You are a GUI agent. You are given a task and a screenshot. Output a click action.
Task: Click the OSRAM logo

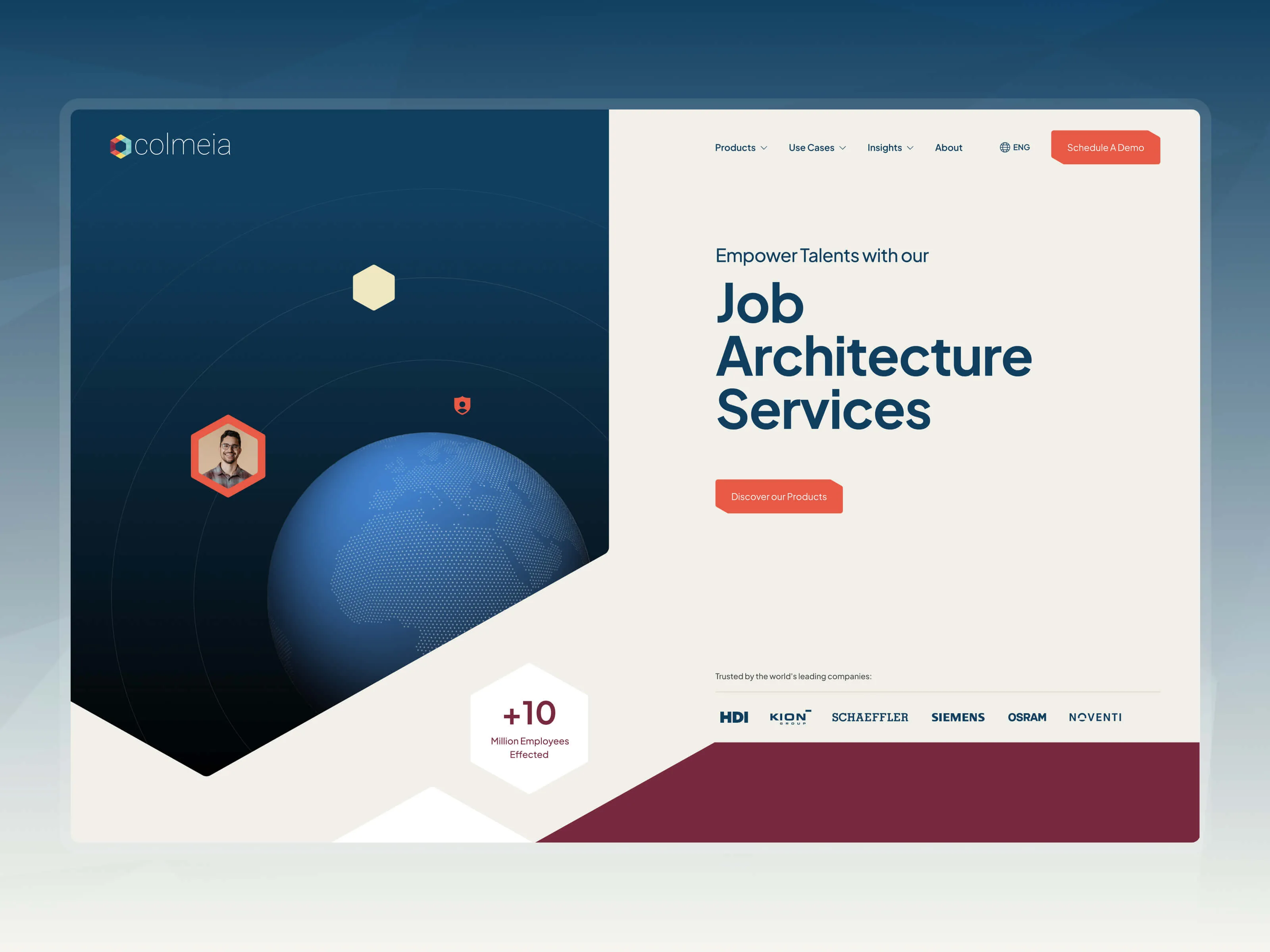click(x=1027, y=717)
